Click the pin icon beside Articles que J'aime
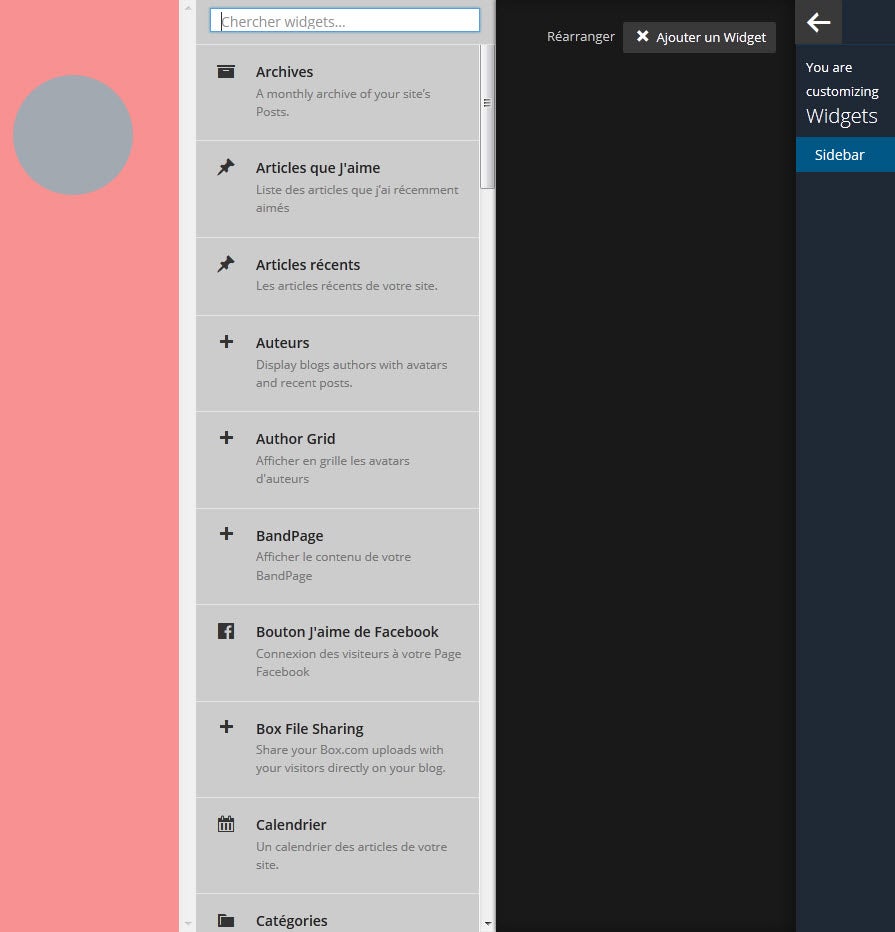The height and width of the screenshot is (932, 895). pos(226,168)
